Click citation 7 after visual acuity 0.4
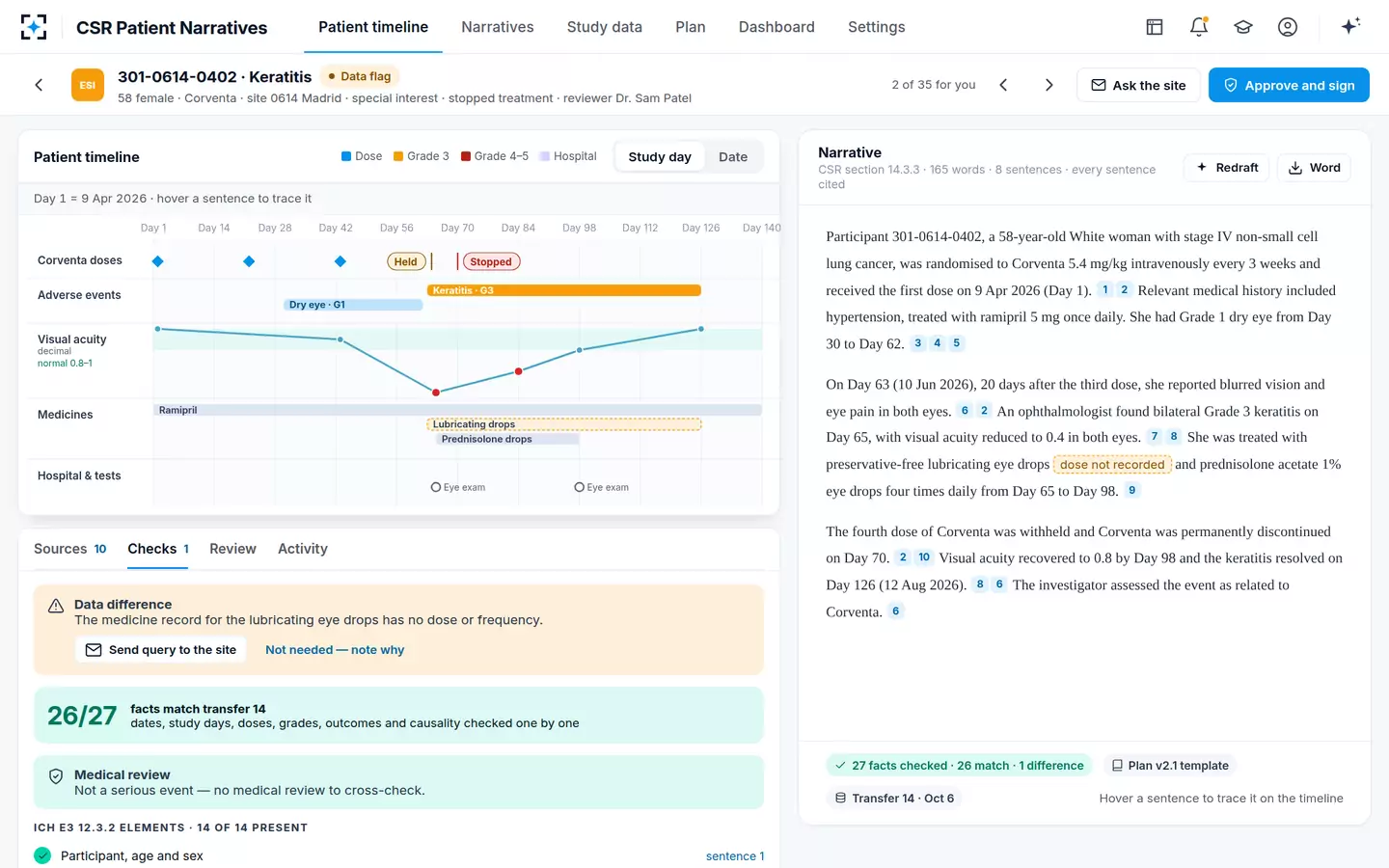The height and width of the screenshot is (868, 1389). 1155,436
